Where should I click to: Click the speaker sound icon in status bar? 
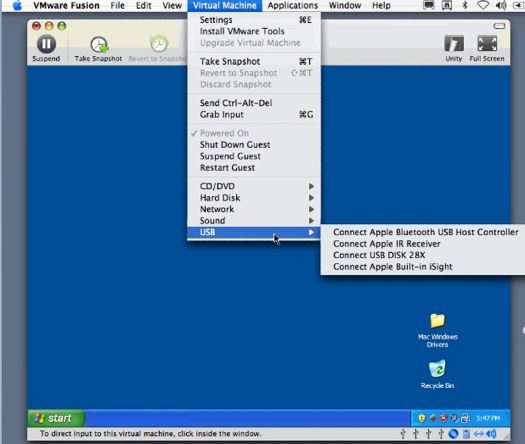491,434
